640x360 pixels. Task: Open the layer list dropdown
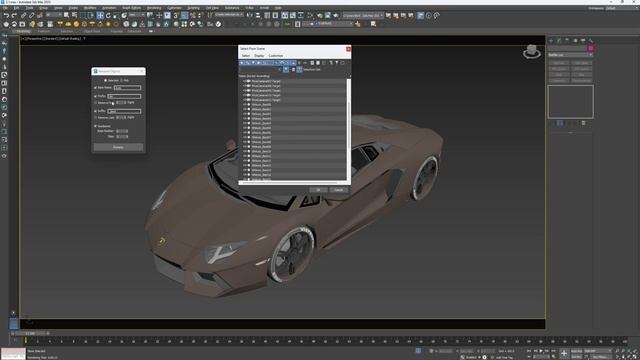pos(328,24)
